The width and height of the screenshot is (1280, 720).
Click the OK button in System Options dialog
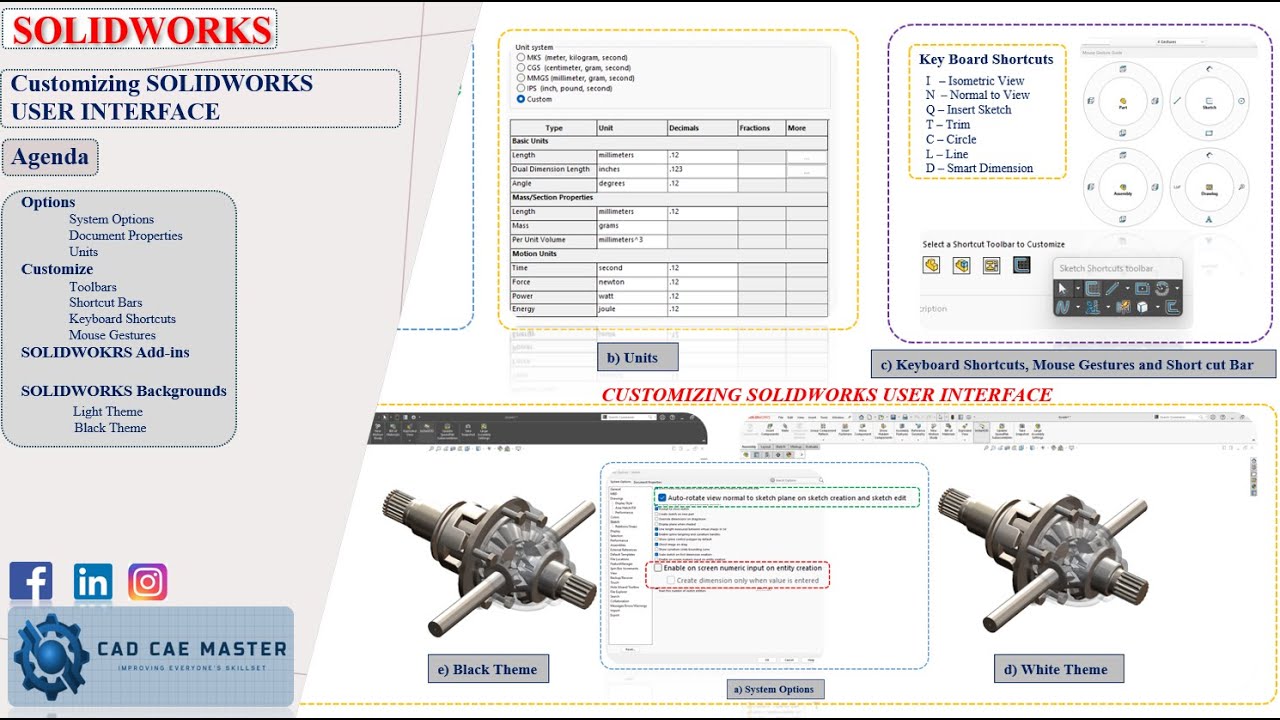[767, 660]
